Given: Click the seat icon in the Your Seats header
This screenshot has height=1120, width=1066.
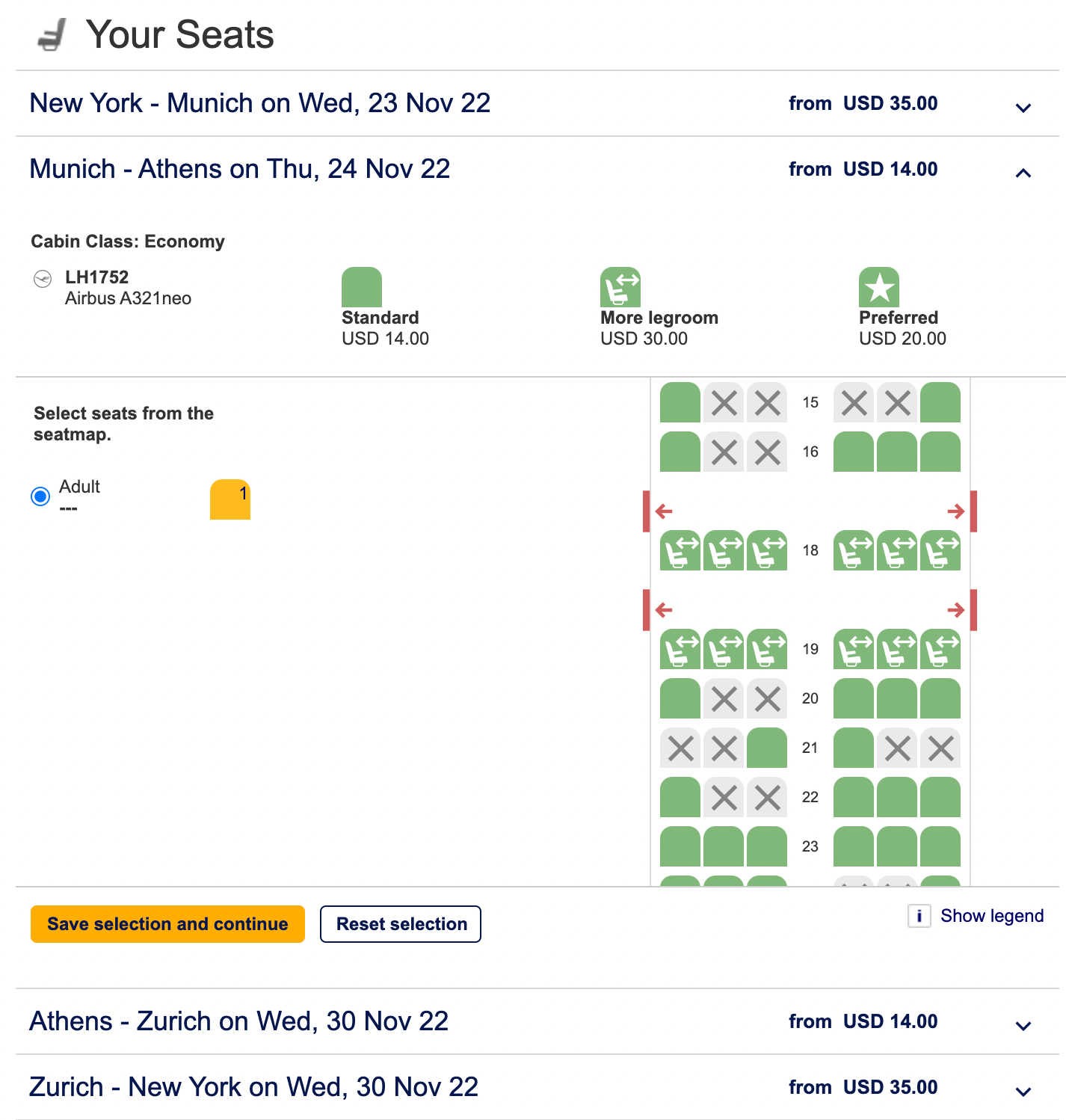Looking at the screenshot, I should (x=52, y=33).
